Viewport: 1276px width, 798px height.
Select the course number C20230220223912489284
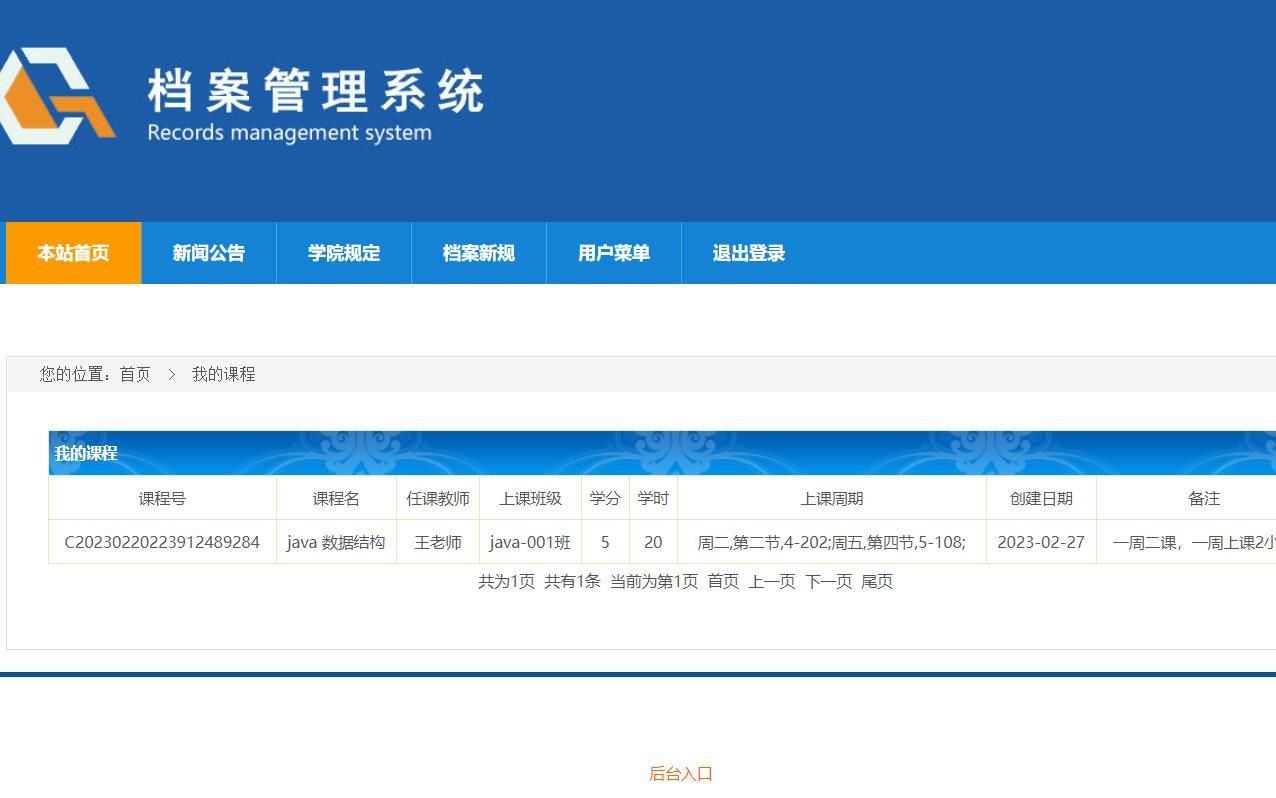[162, 541]
